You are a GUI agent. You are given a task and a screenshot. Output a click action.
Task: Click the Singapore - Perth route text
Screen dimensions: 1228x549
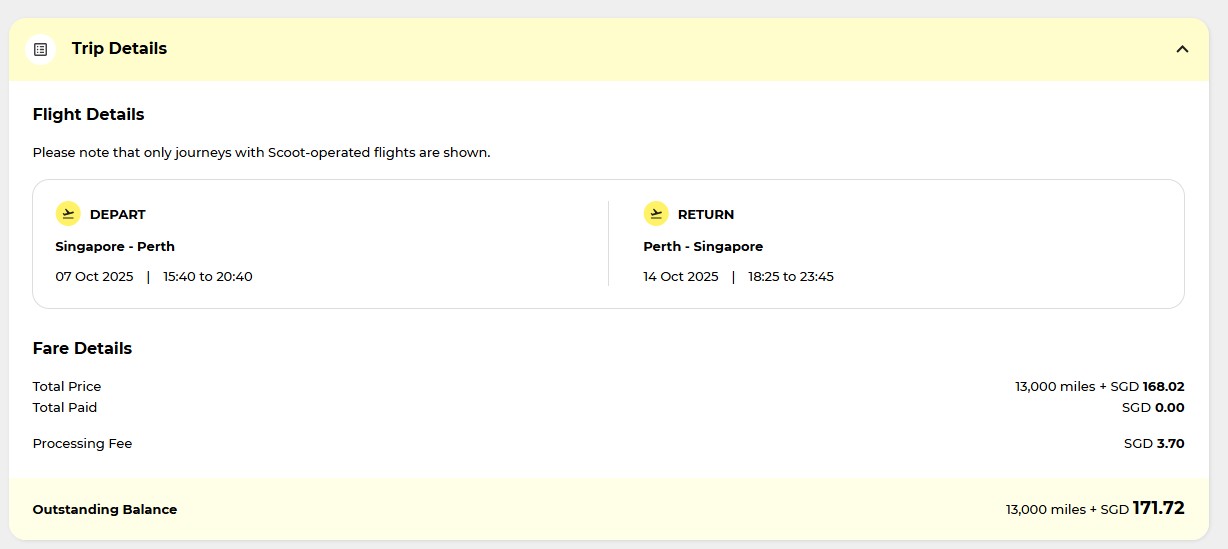(115, 247)
